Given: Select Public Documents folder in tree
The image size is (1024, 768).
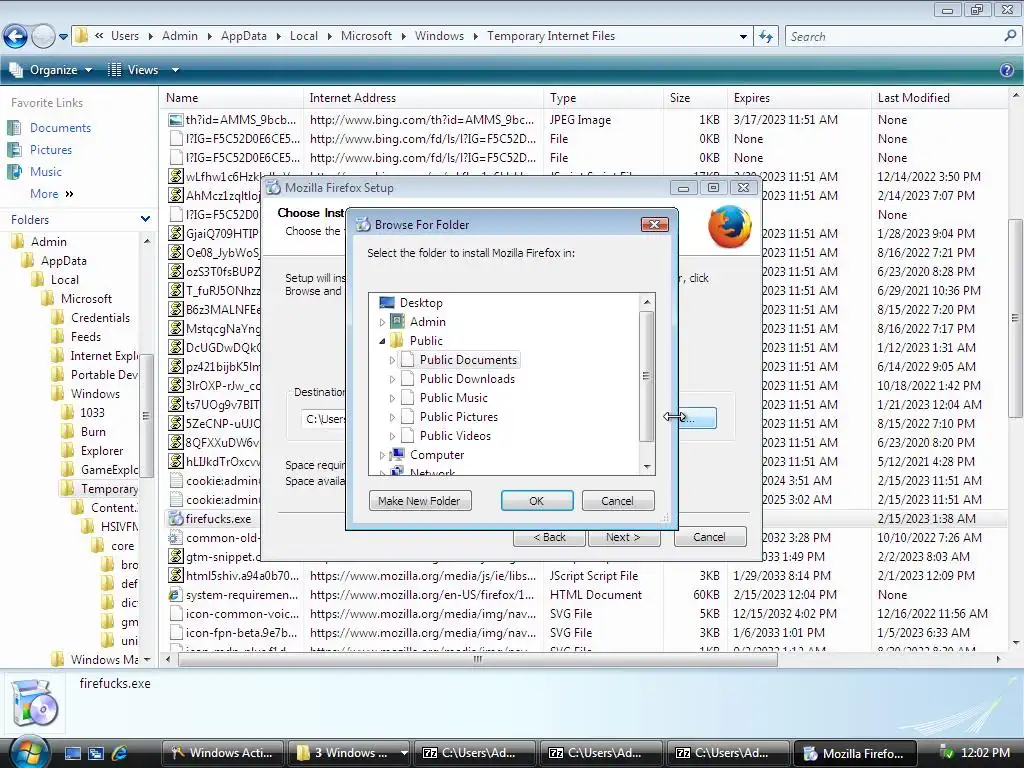Looking at the screenshot, I should [468, 360].
